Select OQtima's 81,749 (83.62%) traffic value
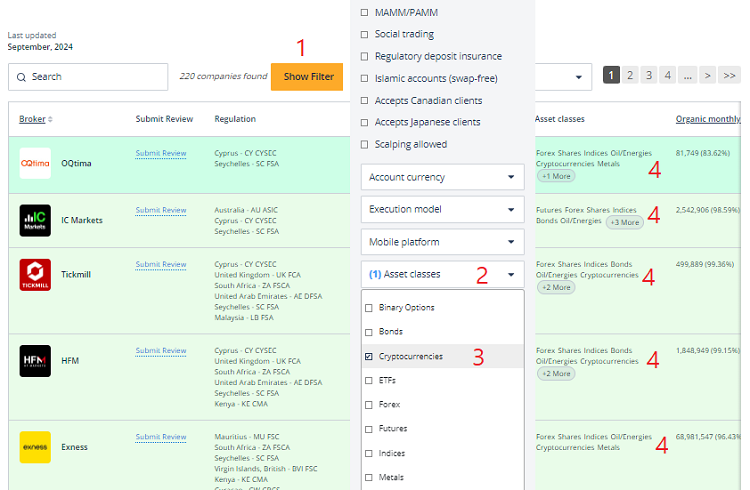This screenshot has width=750, height=490. pyautogui.click(x=703, y=153)
